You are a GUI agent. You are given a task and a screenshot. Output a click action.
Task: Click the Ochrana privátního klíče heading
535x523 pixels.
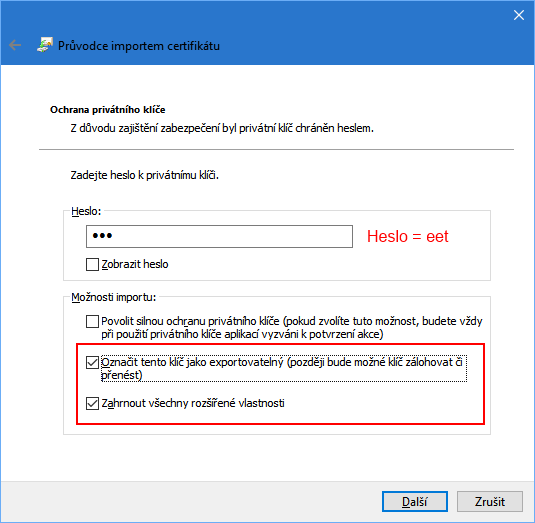[107, 110]
